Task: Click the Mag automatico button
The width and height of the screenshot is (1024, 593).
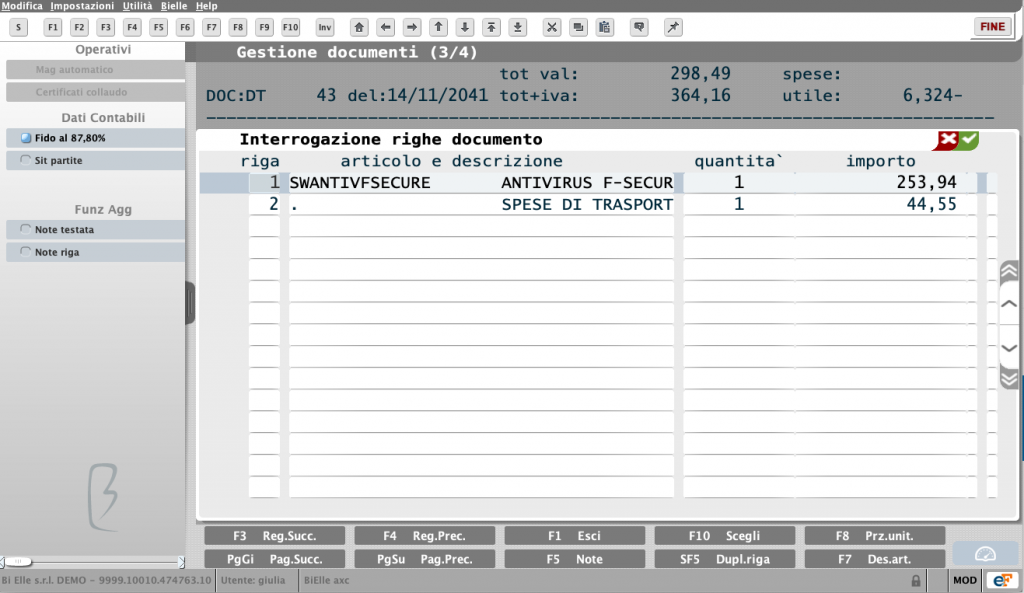Action: click(x=95, y=69)
